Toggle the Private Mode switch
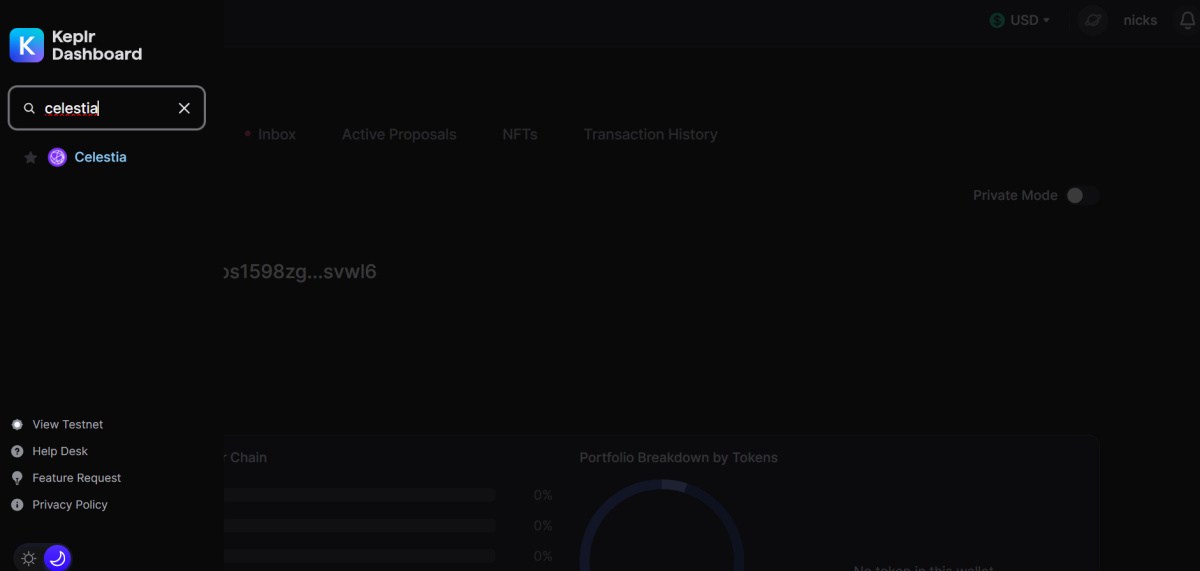The width and height of the screenshot is (1200, 571). (1082, 195)
